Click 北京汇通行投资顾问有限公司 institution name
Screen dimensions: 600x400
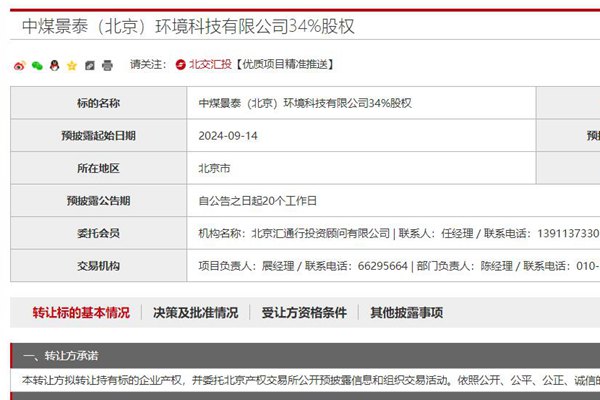tap(320, 233)
